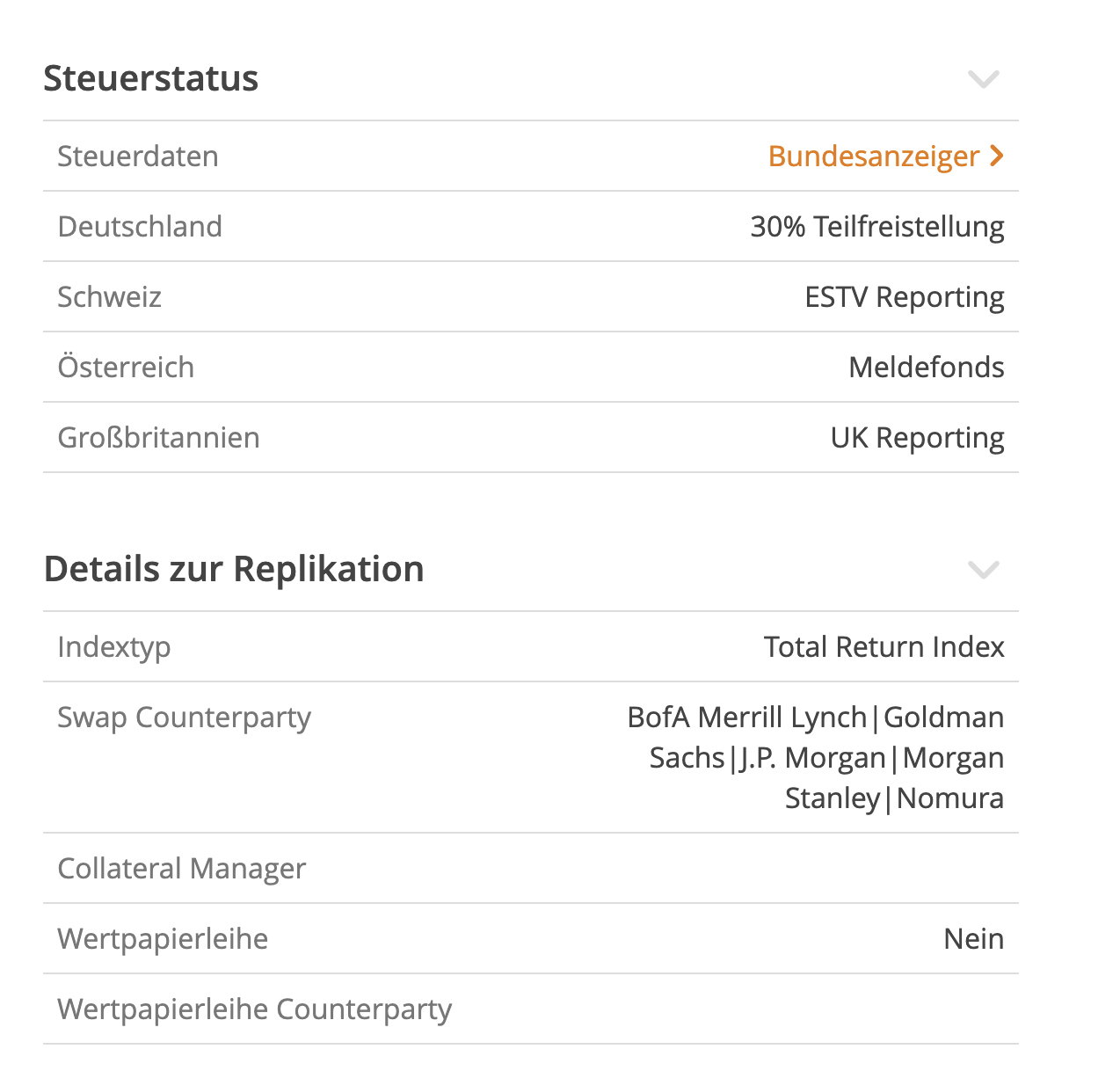Click the Total Return Index value
This screenshot has height=1071, width=1120.
(x=884, y=647)
